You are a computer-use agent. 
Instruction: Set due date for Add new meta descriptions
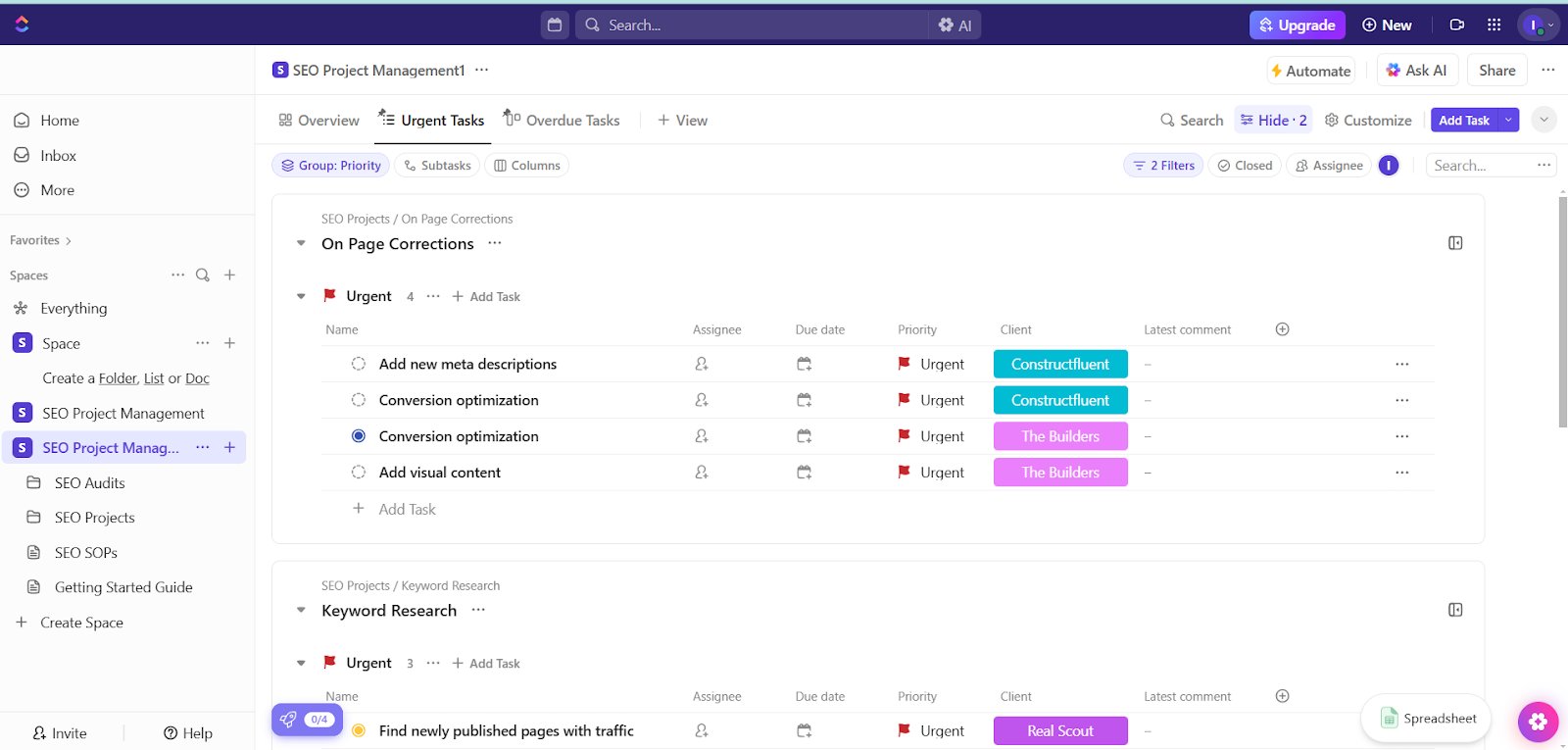click(804, 365)
